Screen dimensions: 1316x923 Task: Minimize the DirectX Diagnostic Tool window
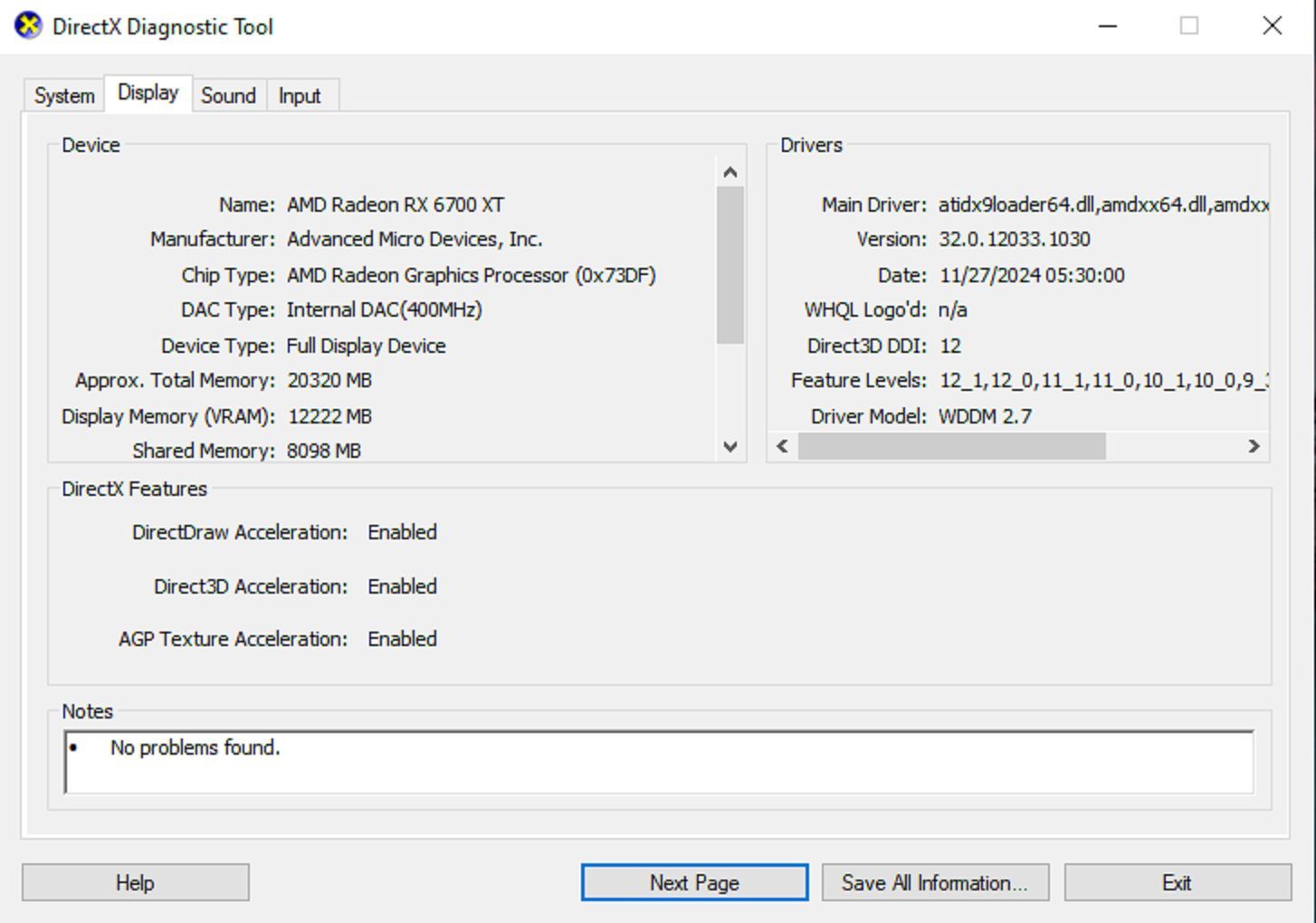point(1108,25)
